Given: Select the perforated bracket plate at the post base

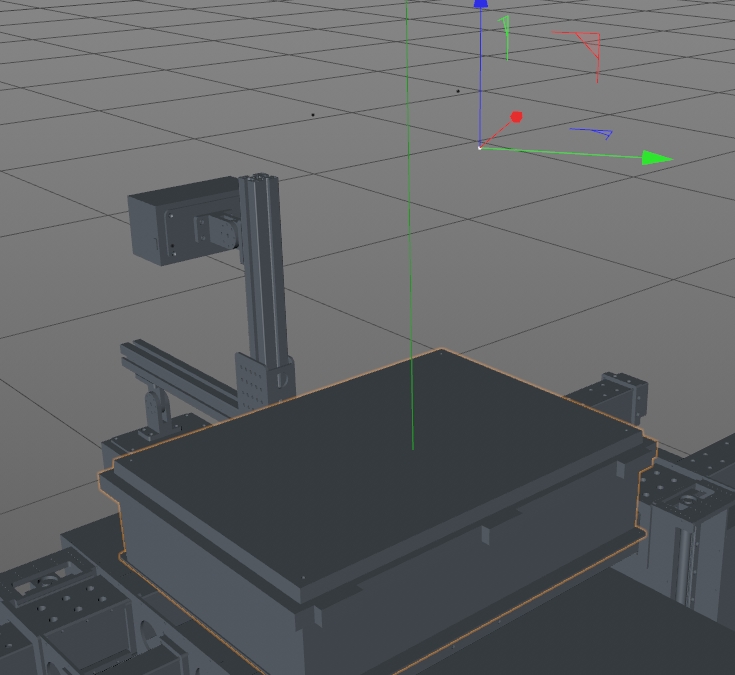Looking at the screenshot, I should tap(251, 381).
